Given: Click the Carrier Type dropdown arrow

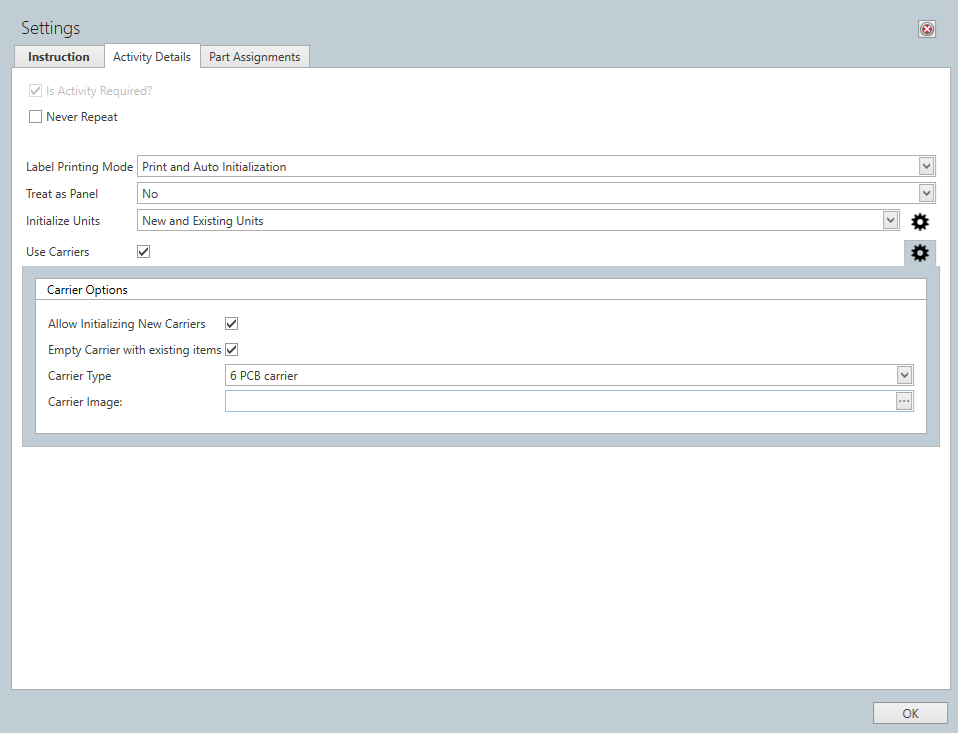Looking at the screenshot, I should [904, 374].
